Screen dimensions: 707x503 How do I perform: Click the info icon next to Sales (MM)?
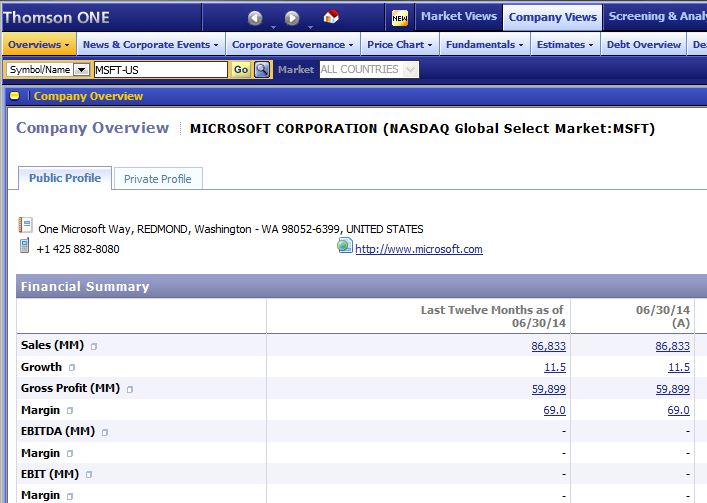coord(94,347)
